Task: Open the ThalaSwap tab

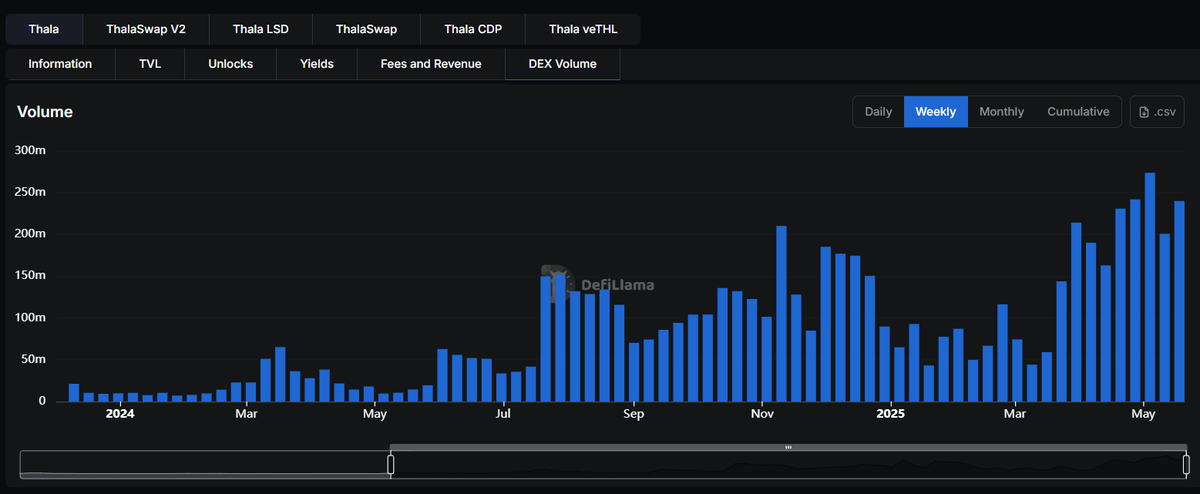Action: (x=366, y=29)
